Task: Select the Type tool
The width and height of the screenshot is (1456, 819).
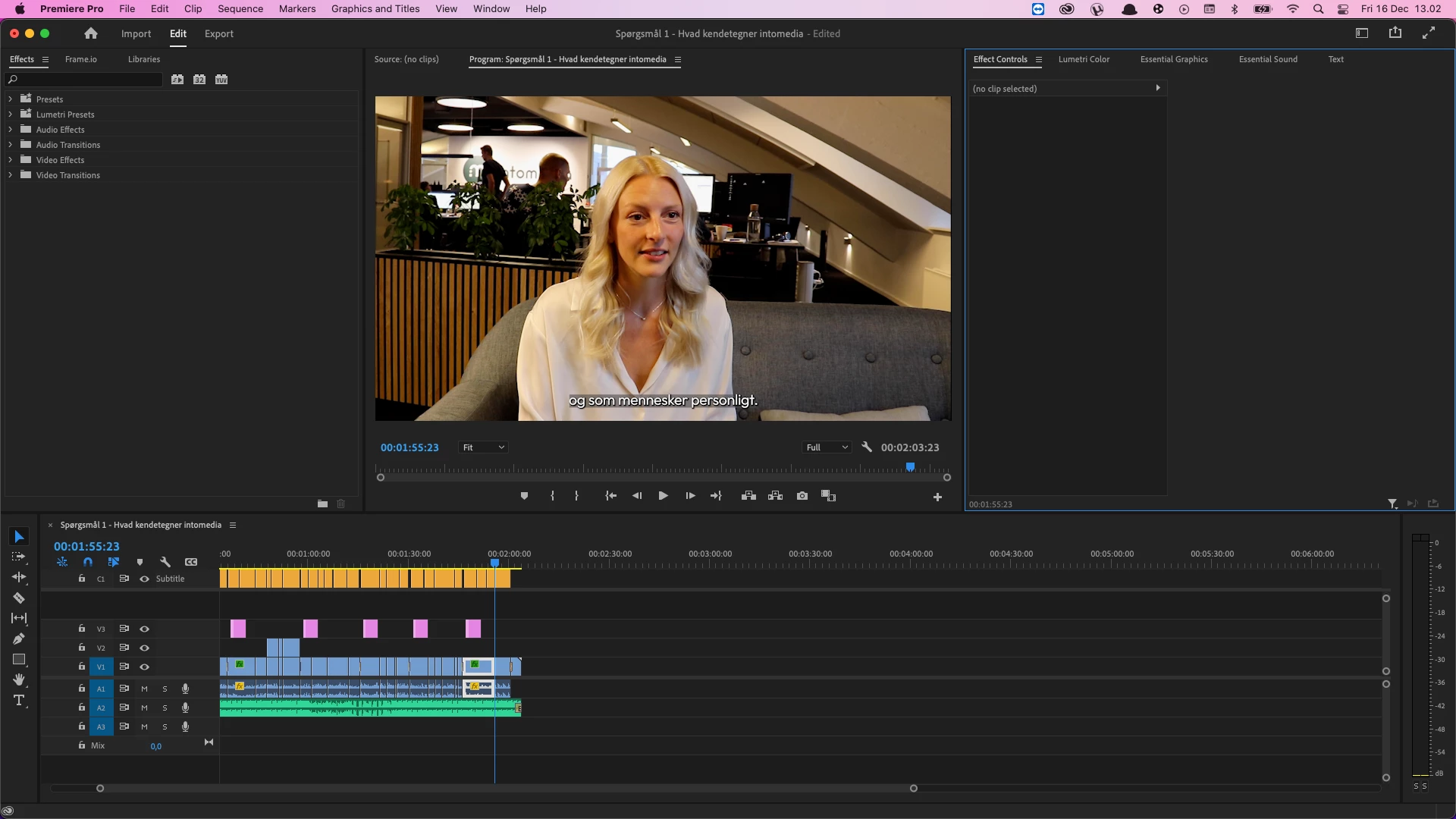Action: coord(19,700)
